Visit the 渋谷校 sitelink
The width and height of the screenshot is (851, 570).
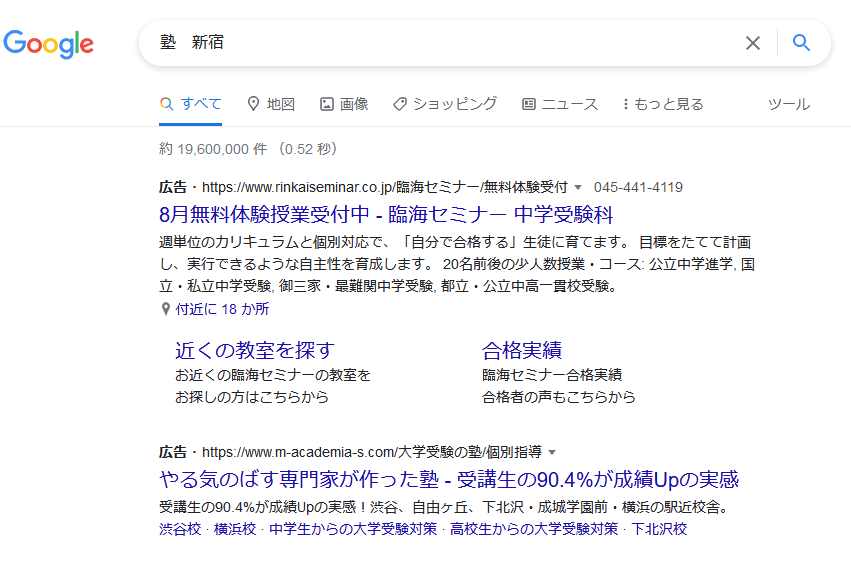(x=180, y=529)
